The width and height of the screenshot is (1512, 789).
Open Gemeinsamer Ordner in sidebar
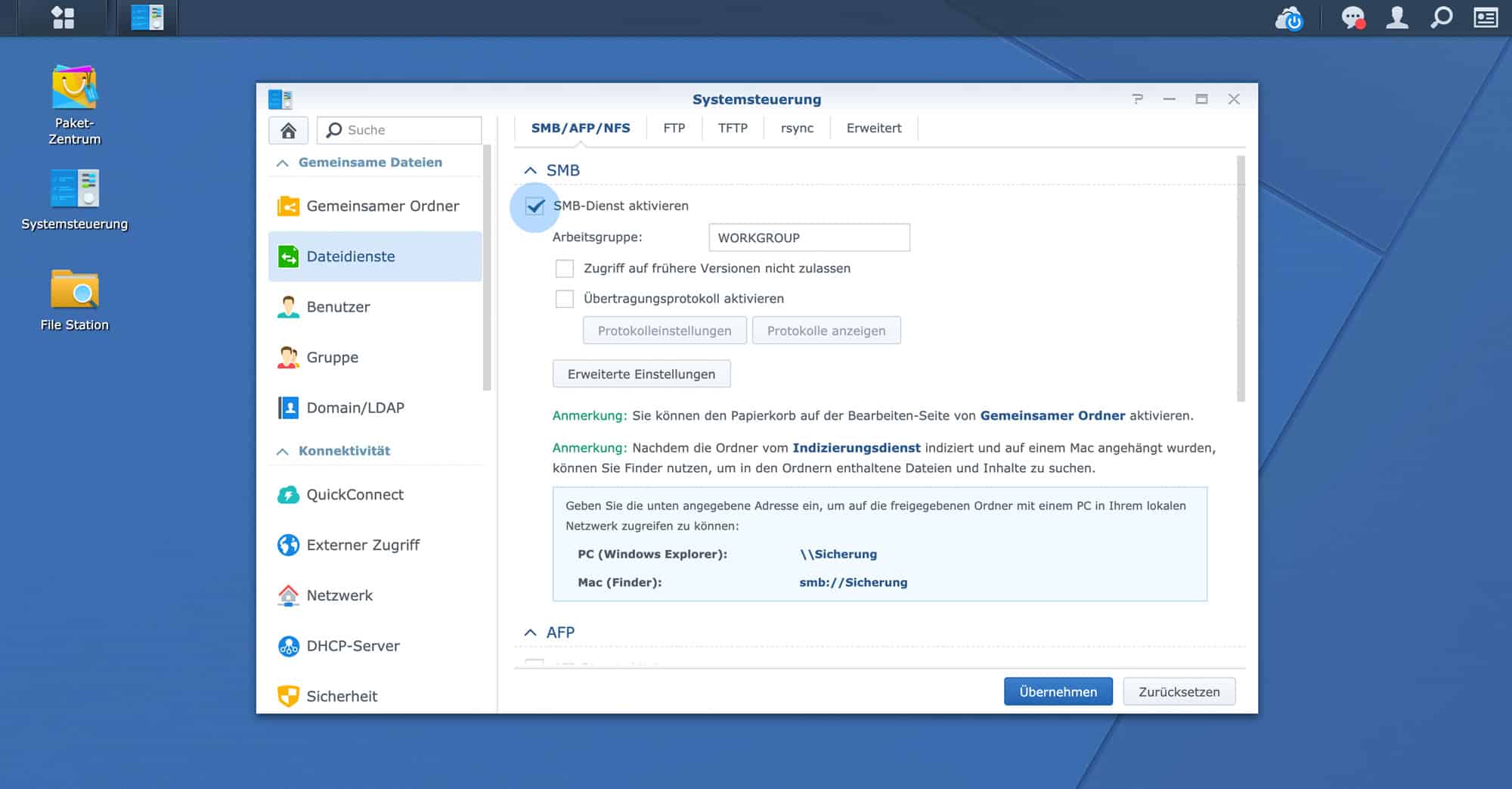click(375, 206)
